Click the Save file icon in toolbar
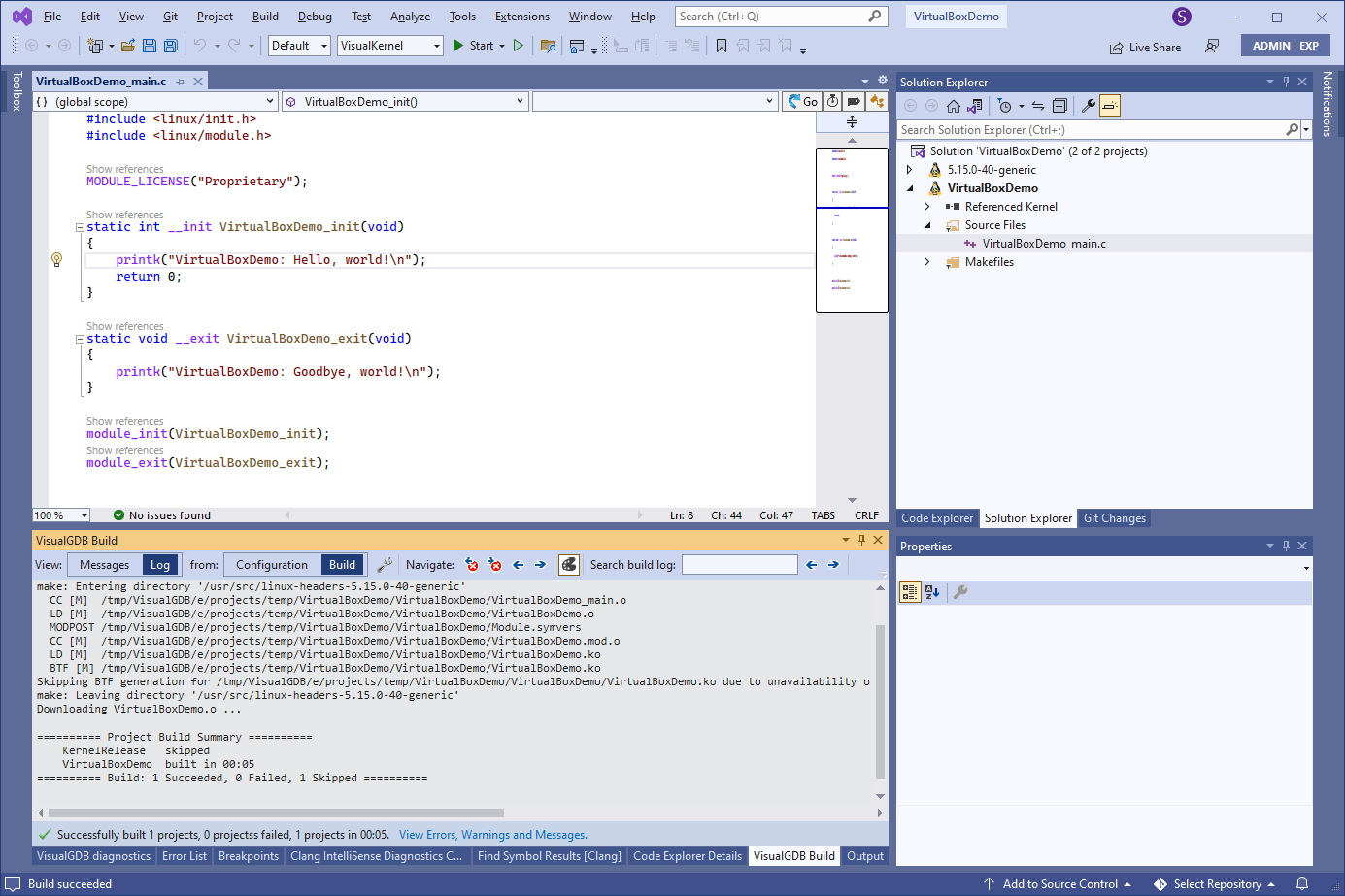 pos(150,46)
